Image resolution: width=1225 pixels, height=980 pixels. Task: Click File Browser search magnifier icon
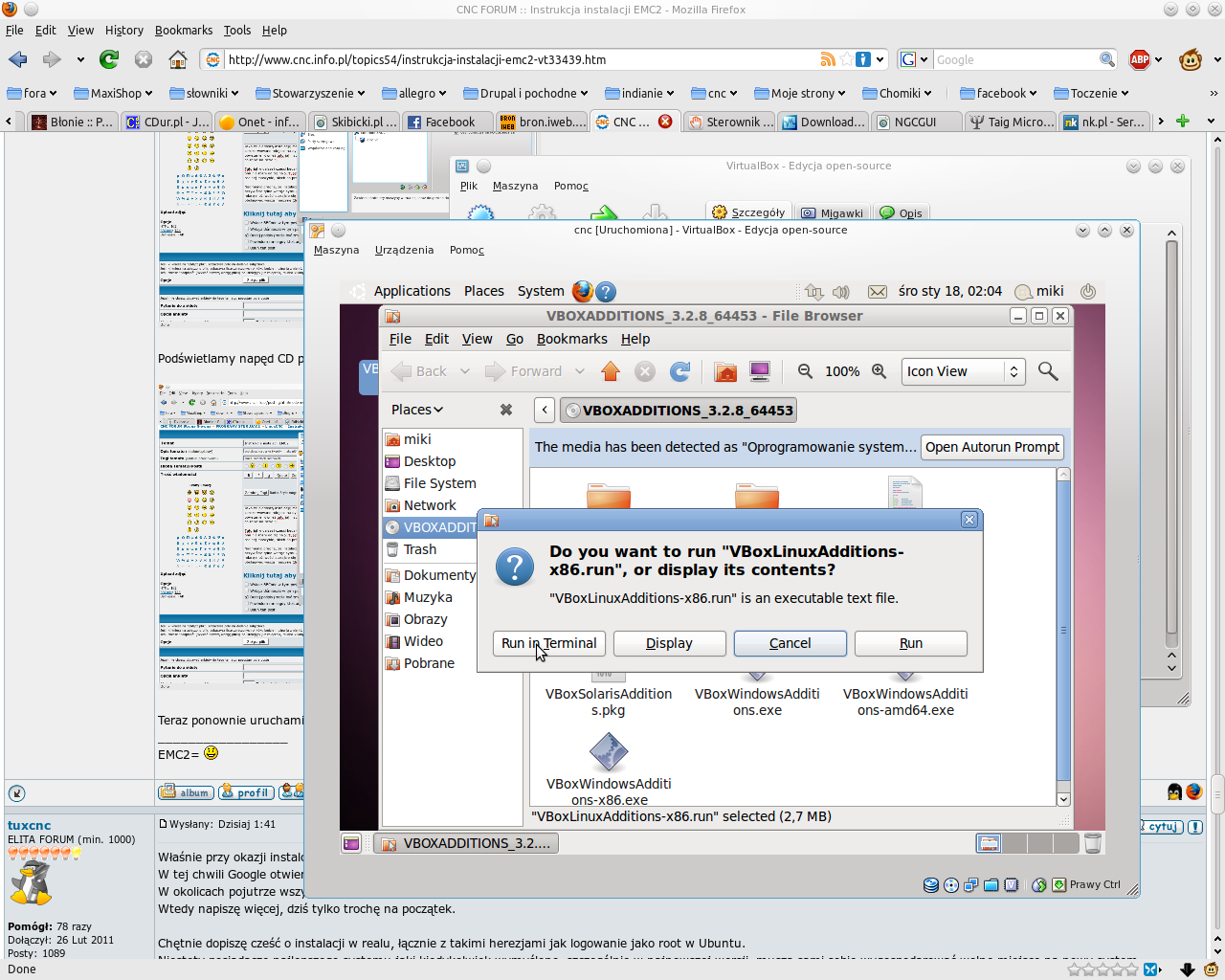point(1048,371)
